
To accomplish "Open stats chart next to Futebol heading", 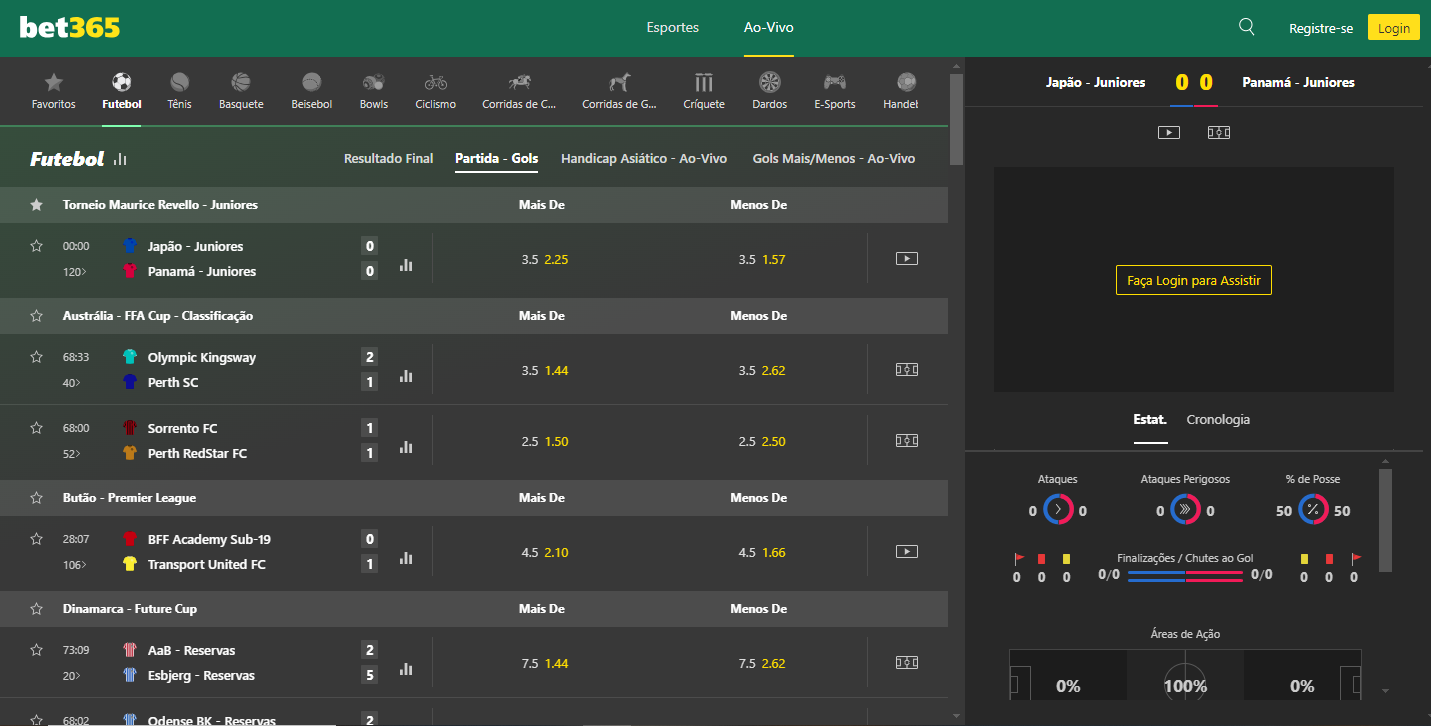I will (x=121, y=158).
